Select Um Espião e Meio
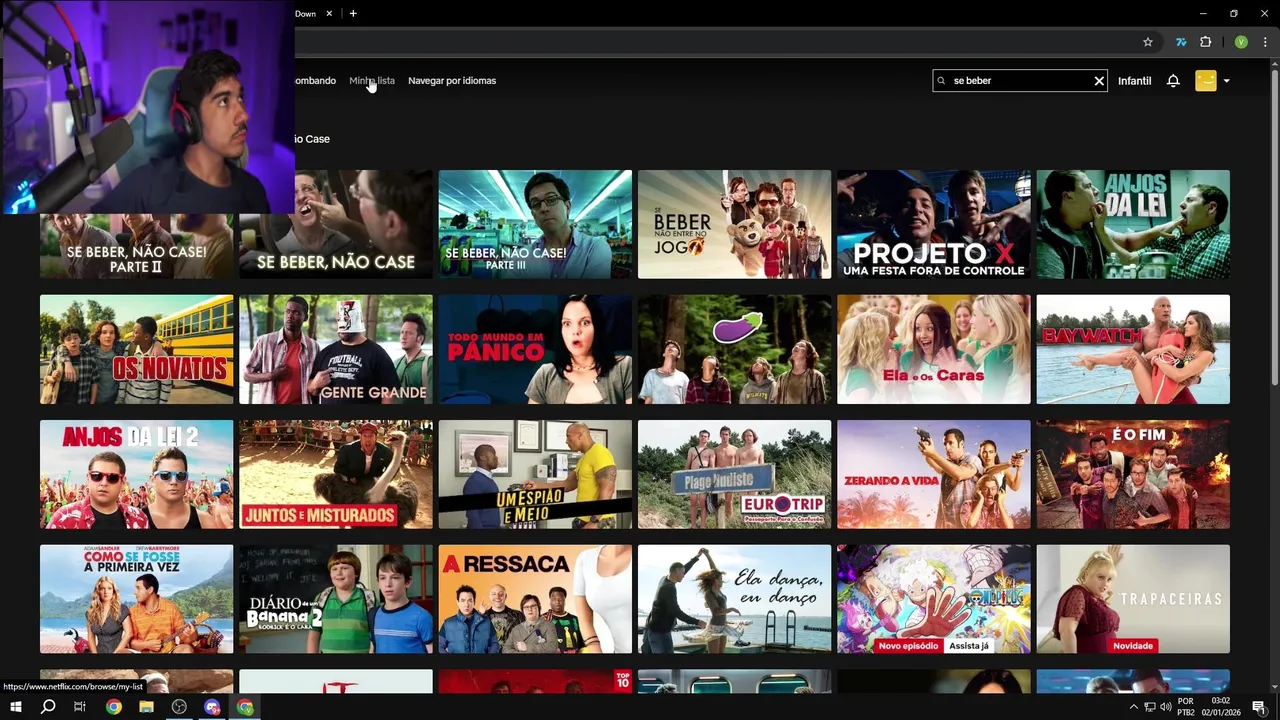 (535, 474)
